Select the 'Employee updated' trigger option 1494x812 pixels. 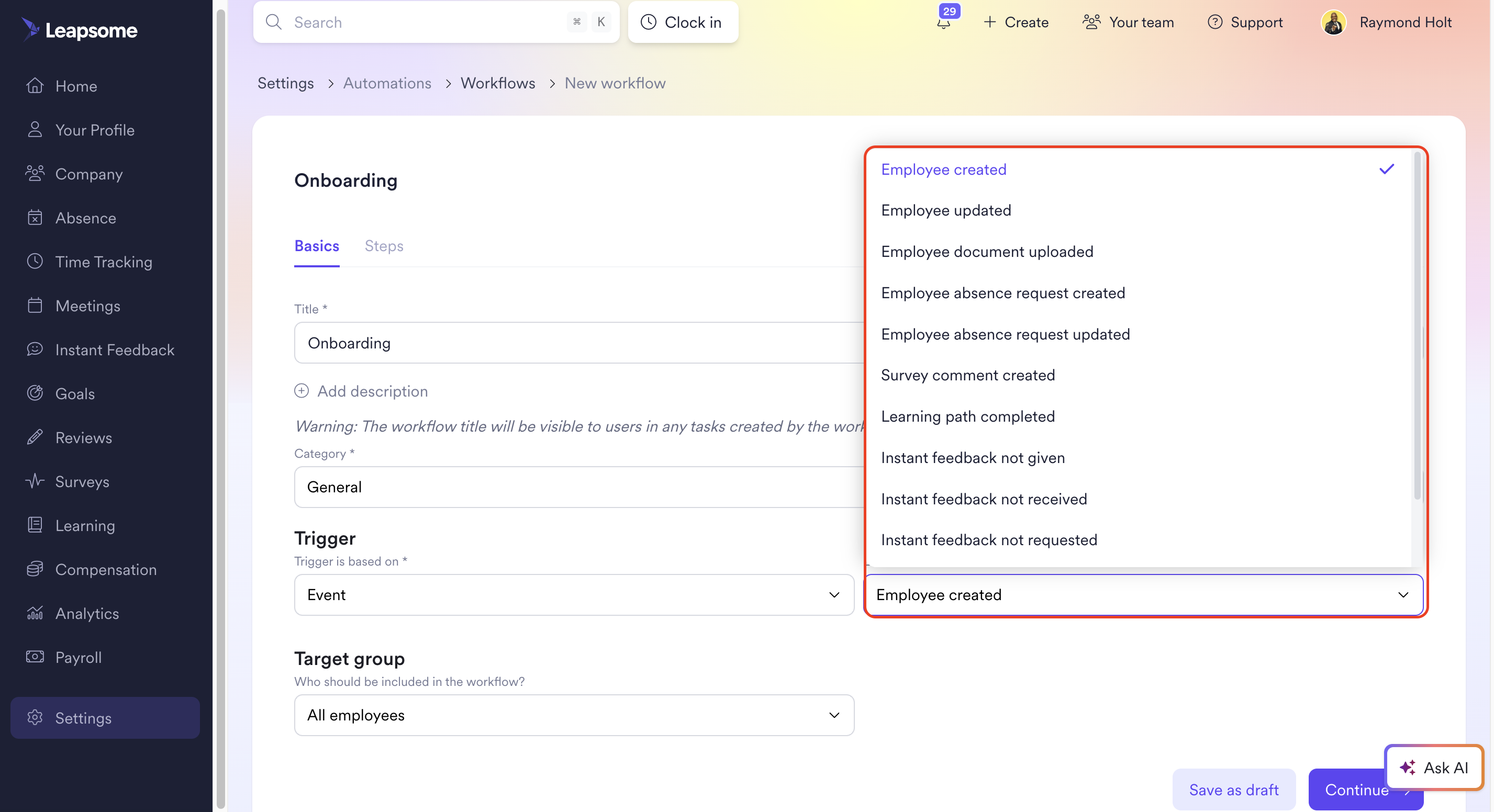945,210
